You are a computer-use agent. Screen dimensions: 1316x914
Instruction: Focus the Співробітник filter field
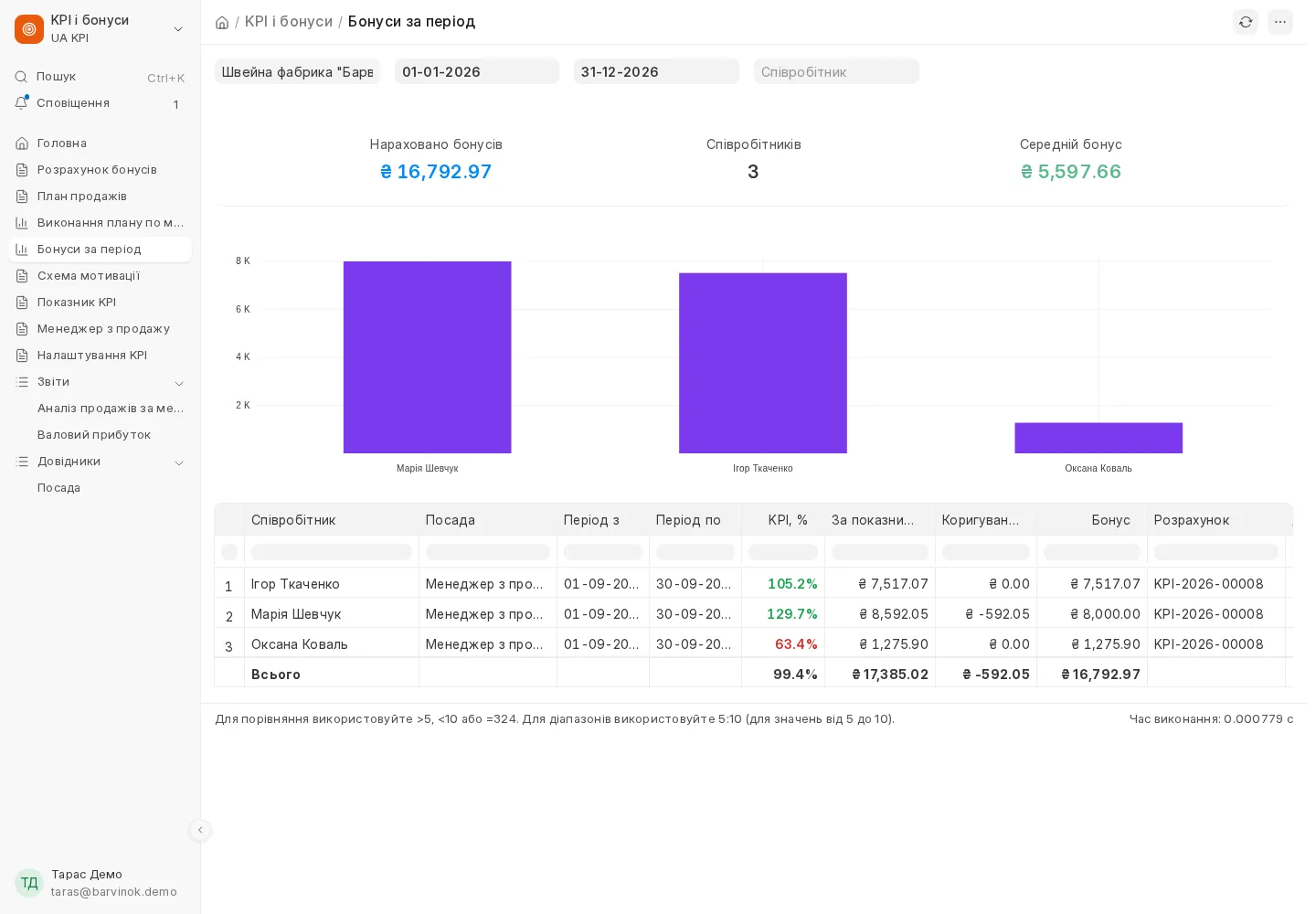click(x=836, y=72)
